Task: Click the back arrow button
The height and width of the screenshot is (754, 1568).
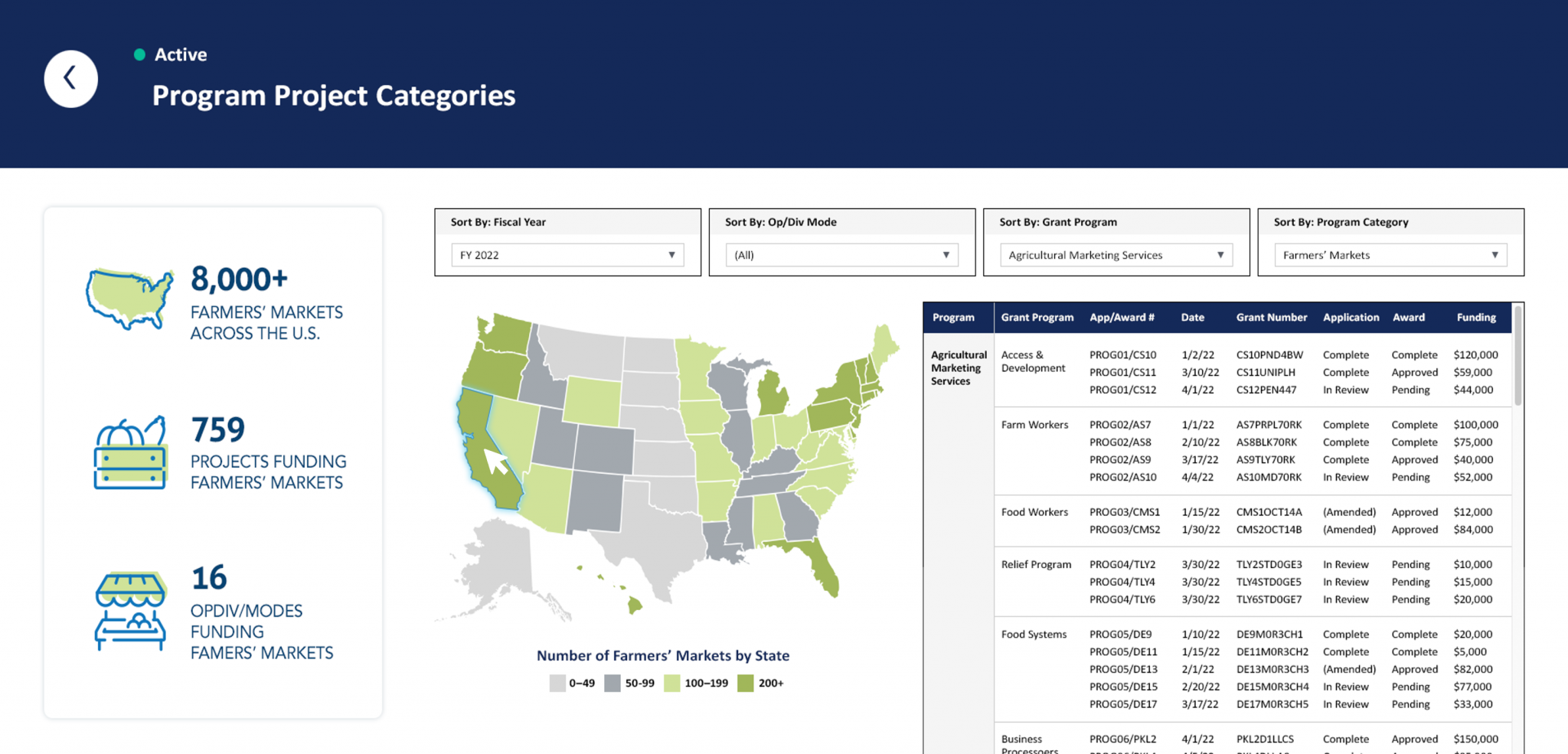Action: pos(70,79)
